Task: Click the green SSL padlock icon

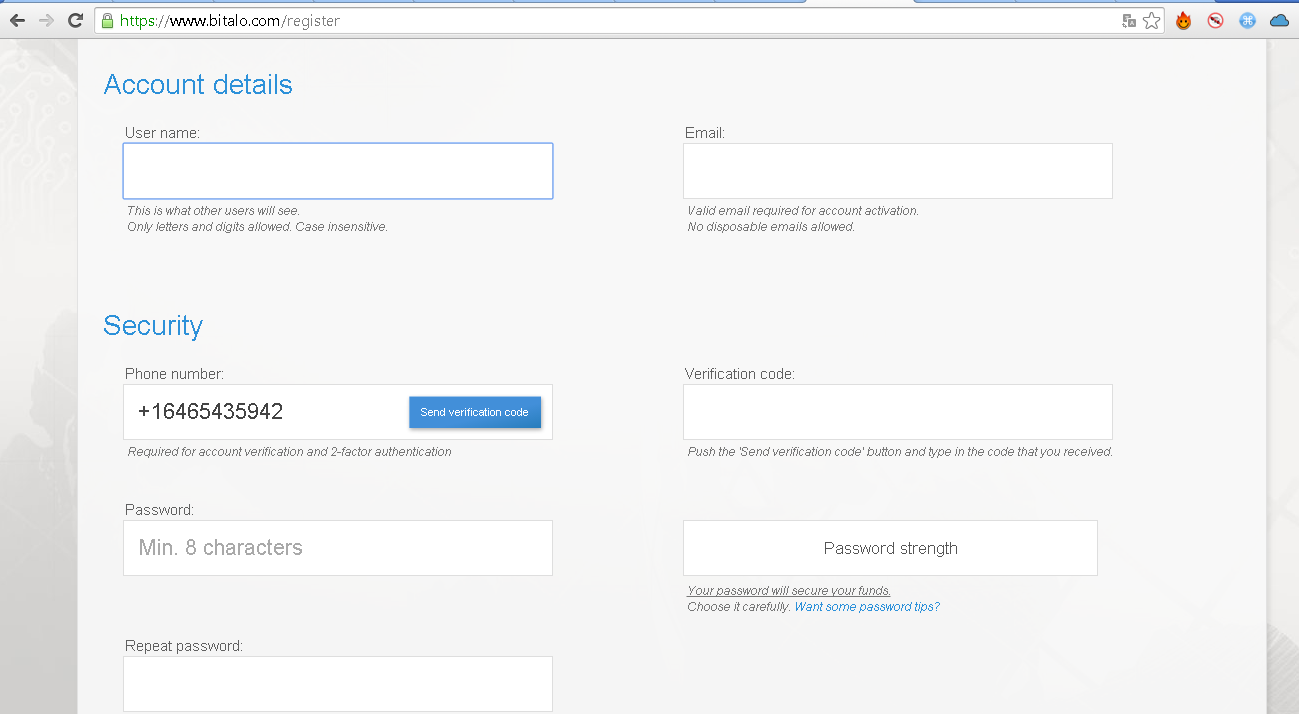Action: pyautogui.click(x=108, y=20)
